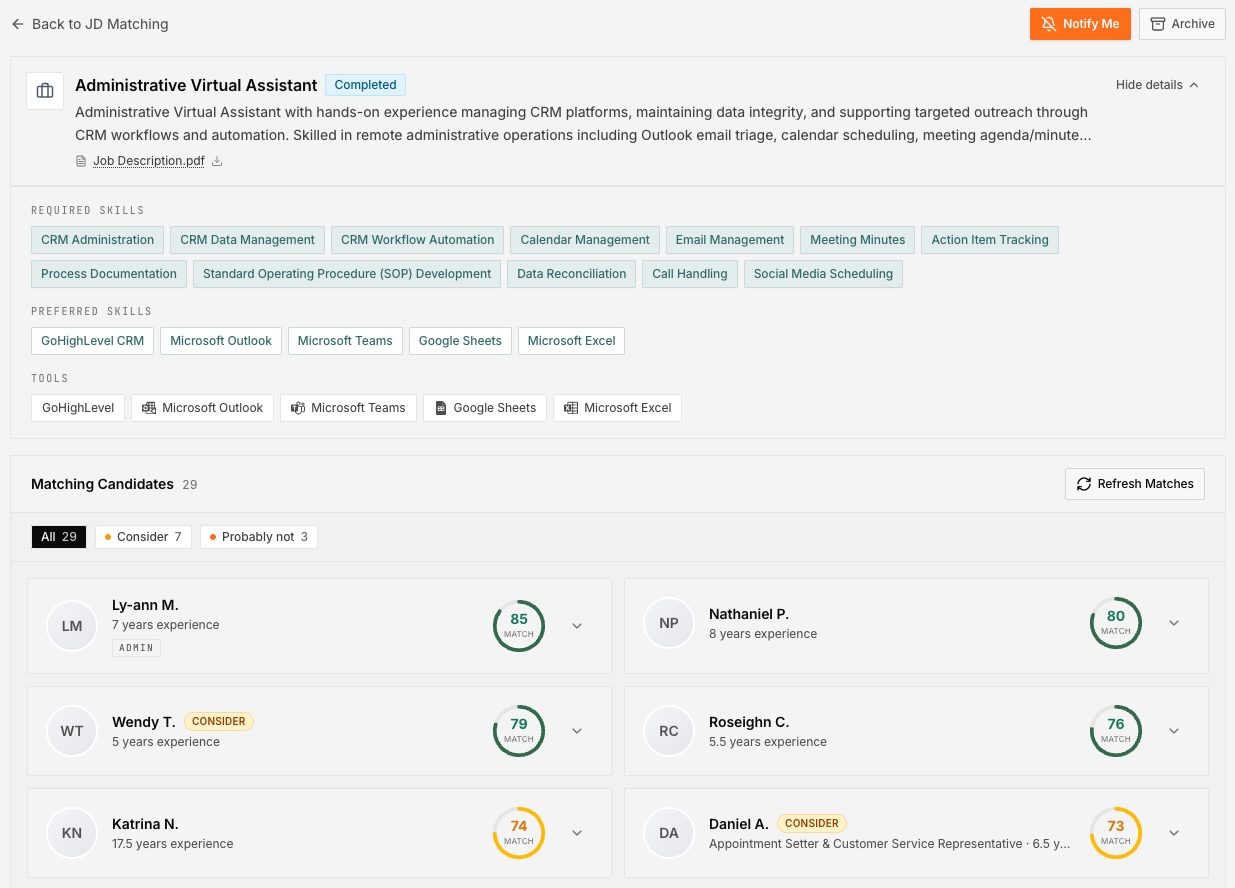Click the Google Sheets preferred skill tag
The height and width of the screenshot is (888, 1235).
tap(460, 341)
